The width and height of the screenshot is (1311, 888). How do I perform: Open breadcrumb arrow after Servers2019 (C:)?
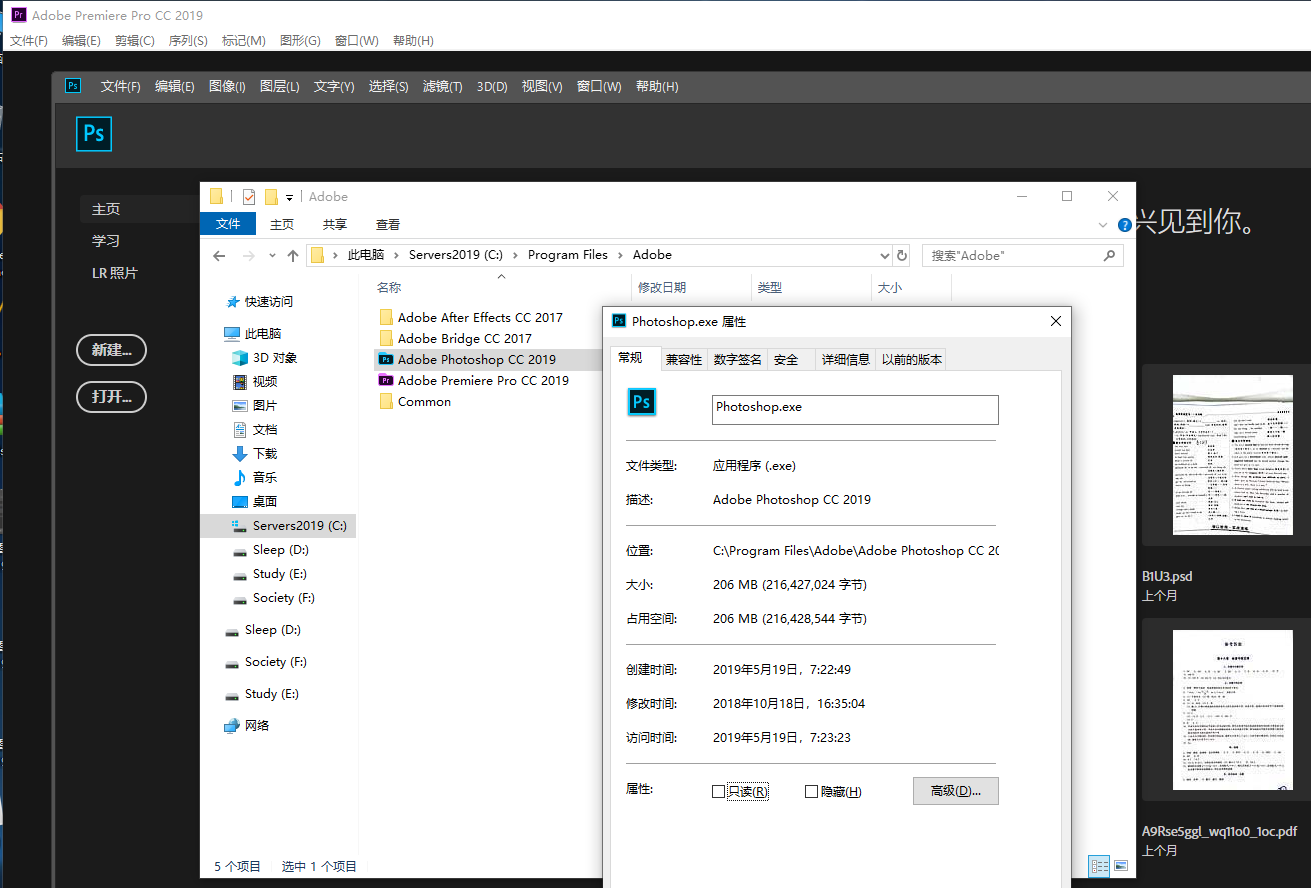click(x=518, y=255)
